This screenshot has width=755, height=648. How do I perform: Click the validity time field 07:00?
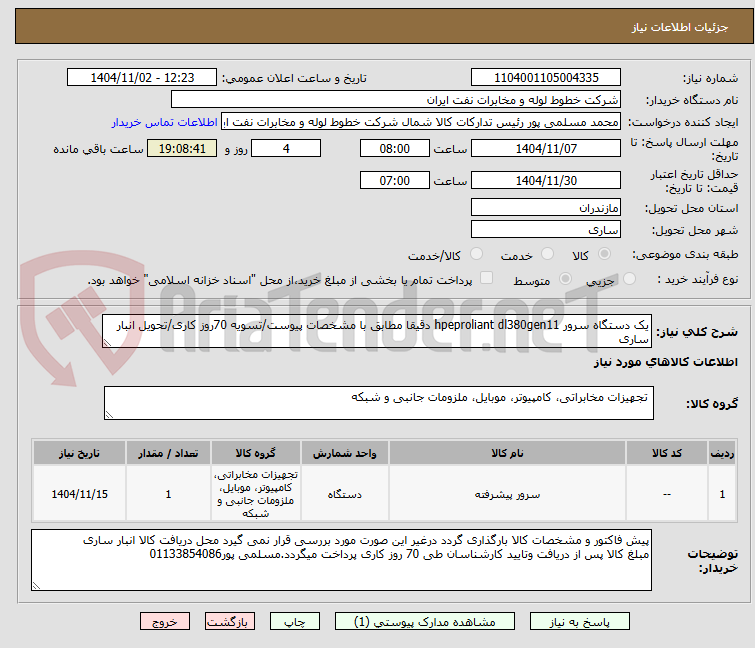tap(395, 181)
